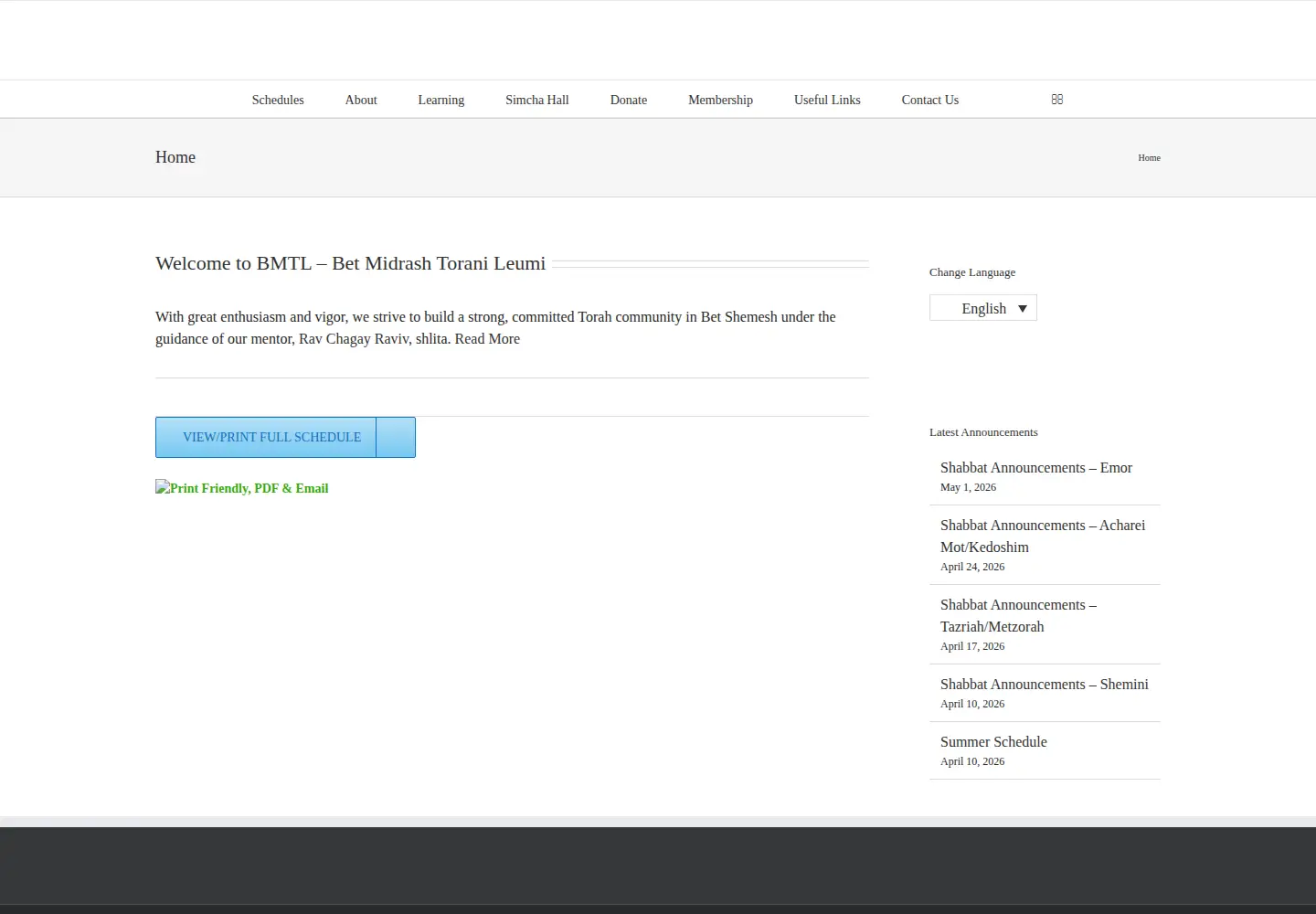Click the Home breadcrumb link

coord(1149,158)
